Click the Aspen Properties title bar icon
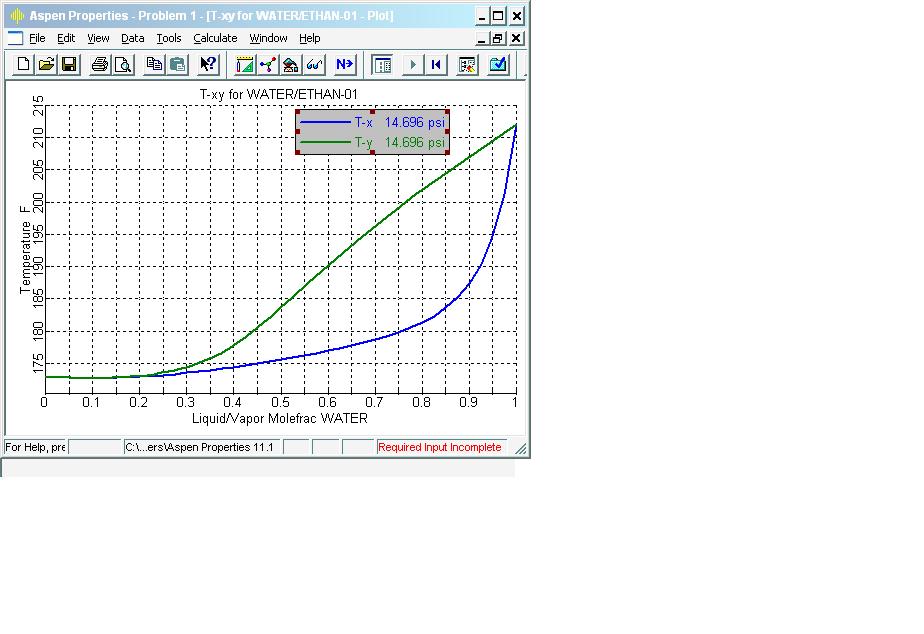This screenshot has height=634, width=924. pos(18,15)
